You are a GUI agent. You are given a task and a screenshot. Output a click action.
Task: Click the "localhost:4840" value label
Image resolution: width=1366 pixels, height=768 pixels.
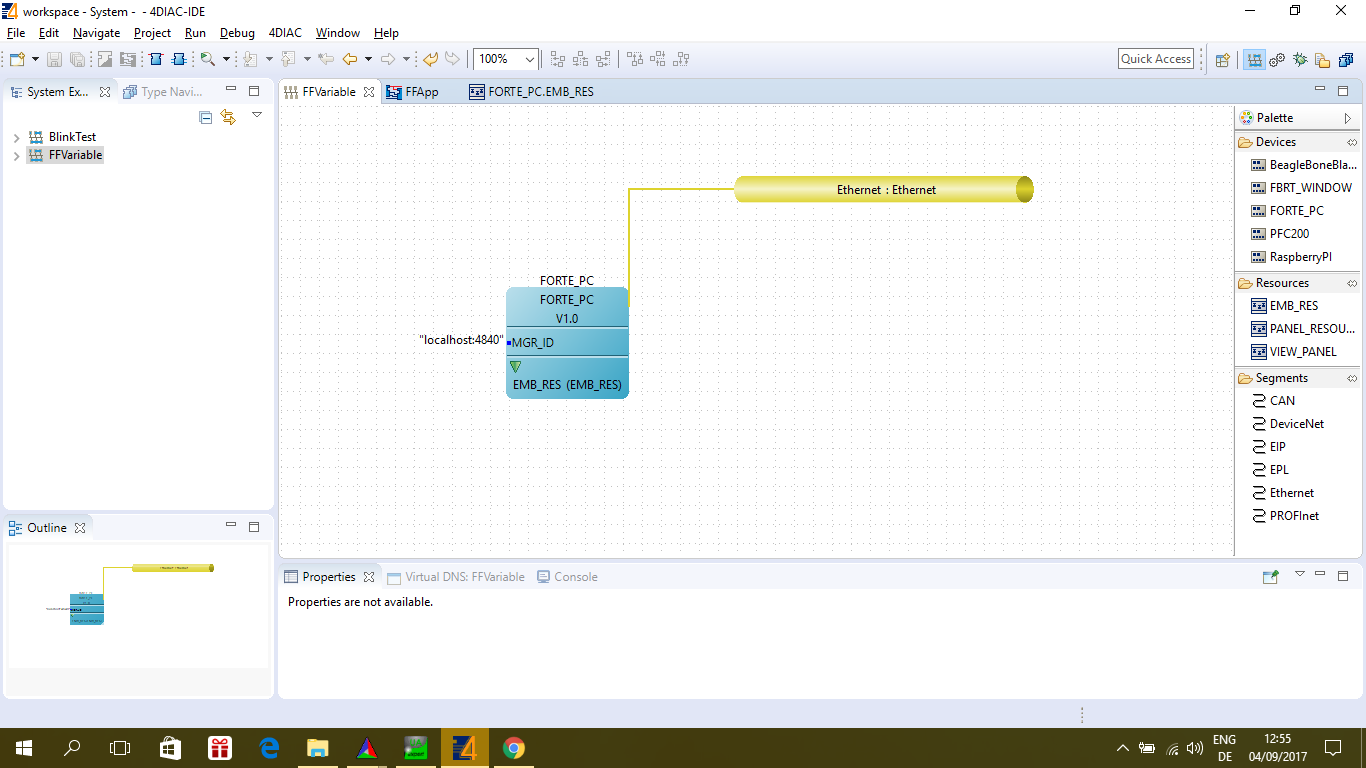coord(461,340)
